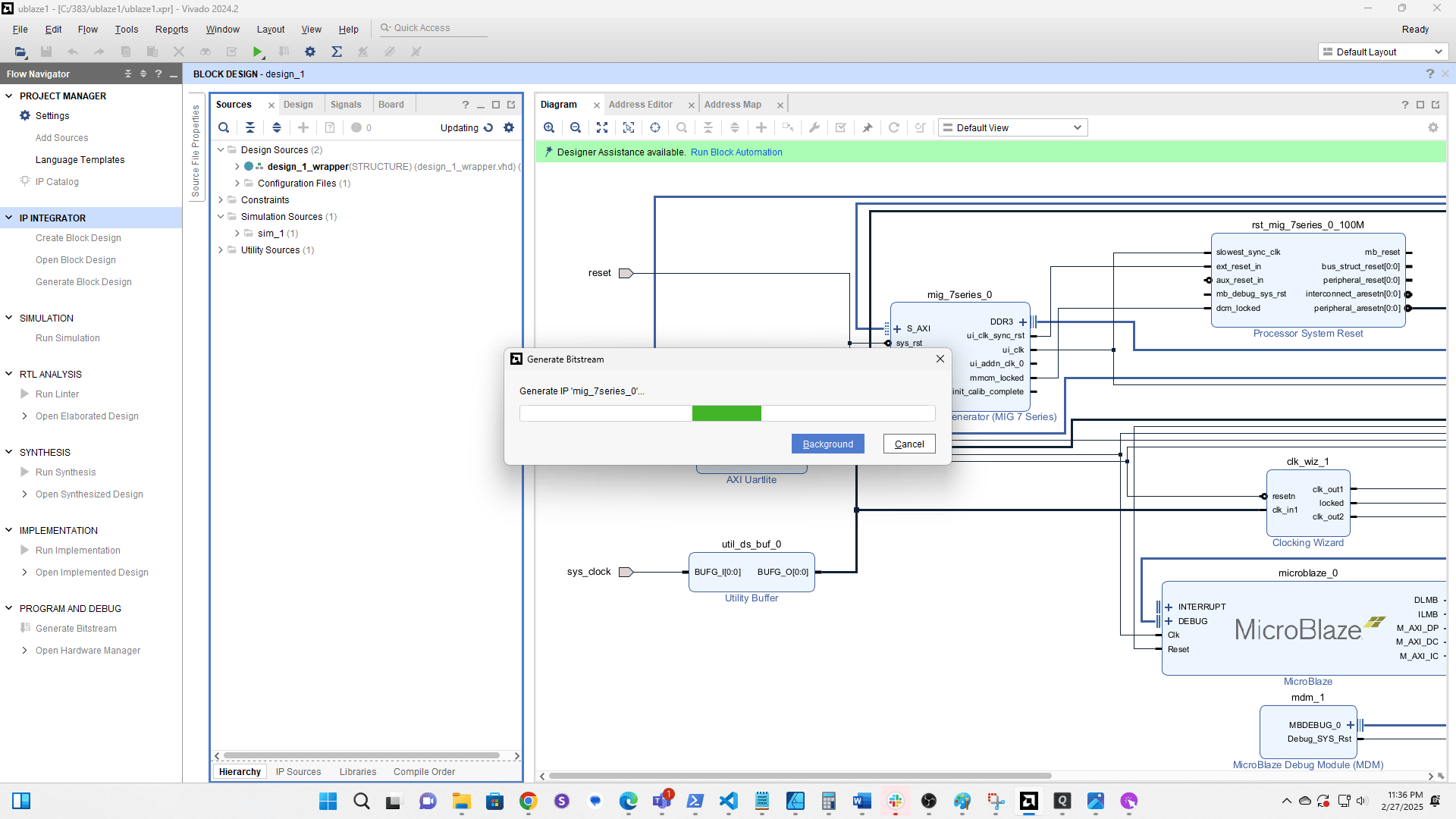Open the Default Layout dropdown

pos(1382,52)
